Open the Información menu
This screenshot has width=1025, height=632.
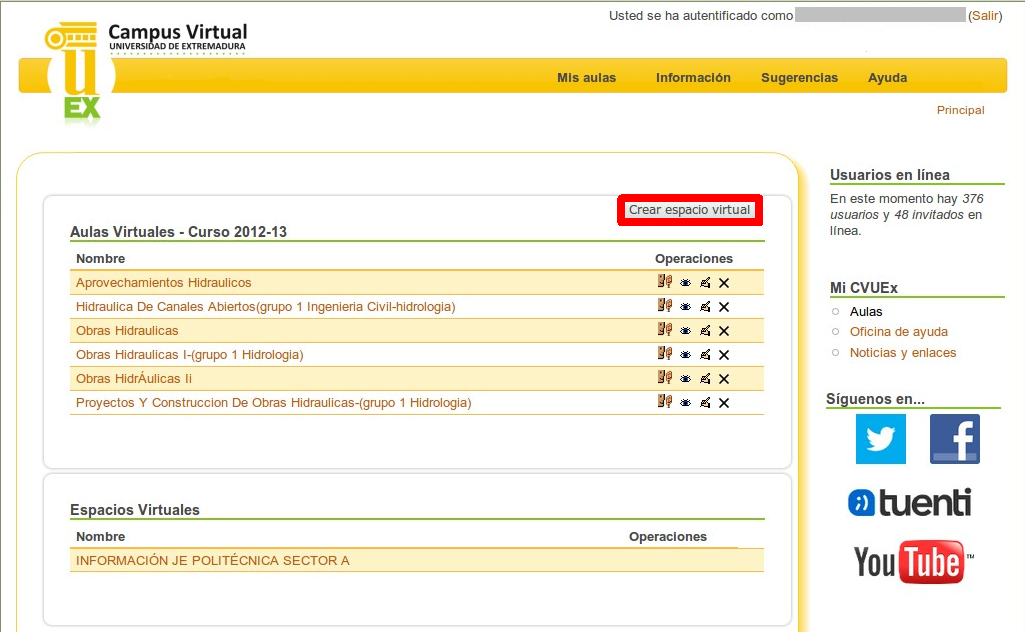click(x=693, y=78)
